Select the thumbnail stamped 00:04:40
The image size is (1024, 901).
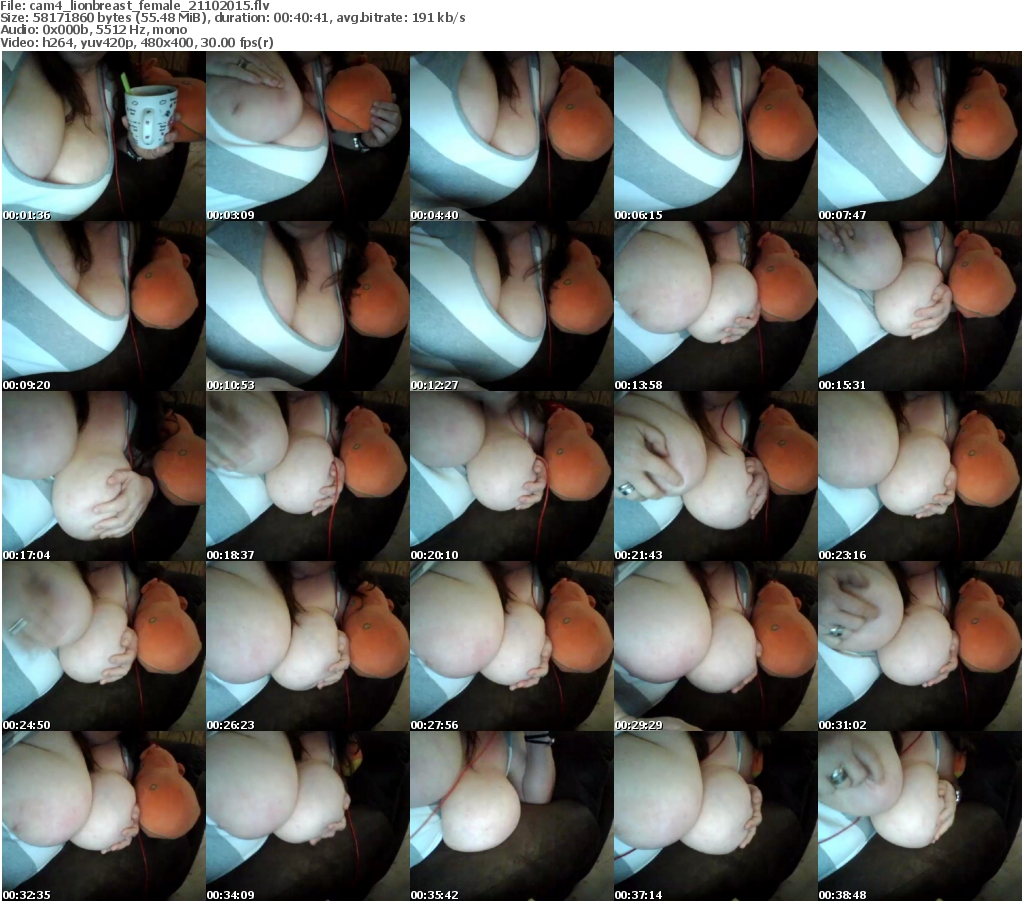(x=511, y=136)
